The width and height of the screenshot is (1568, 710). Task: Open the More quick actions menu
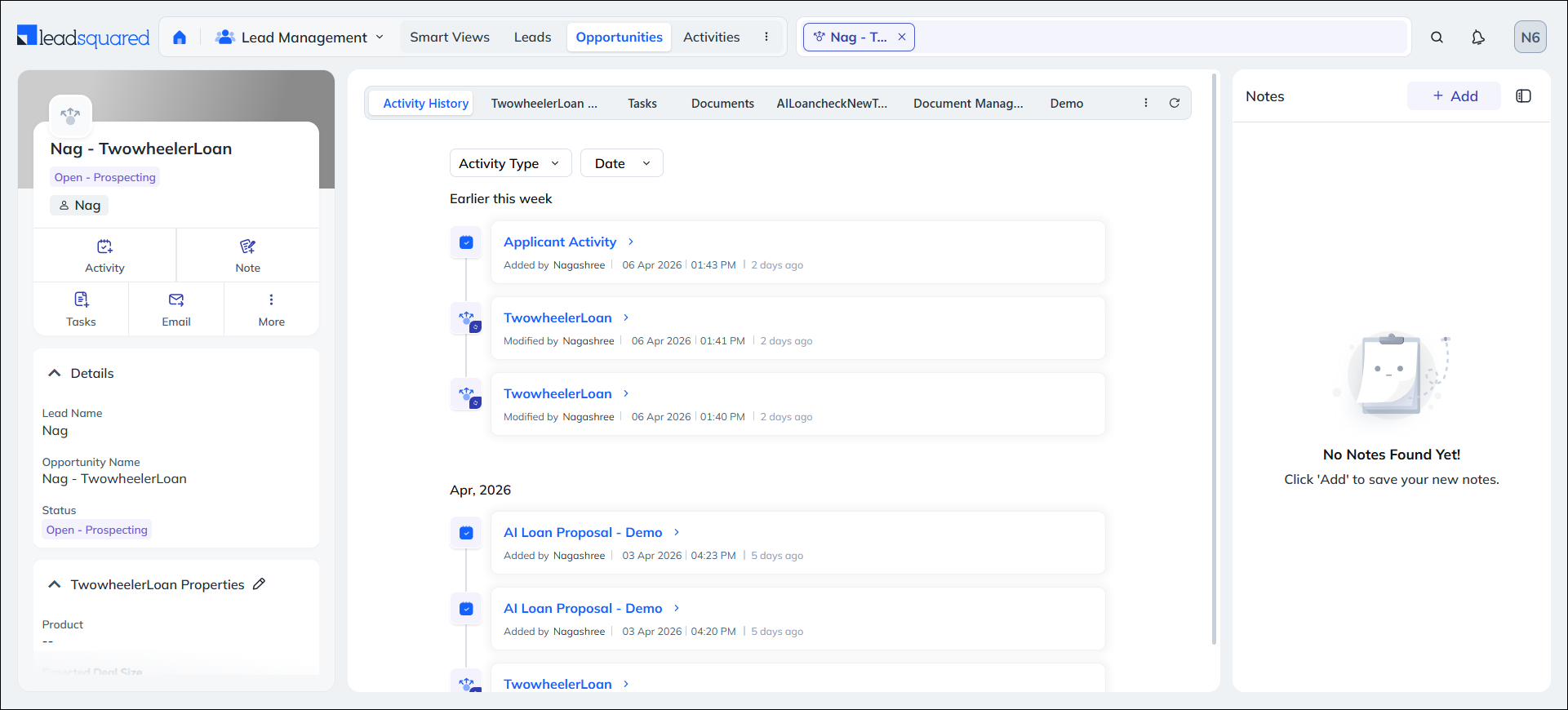[x=272, y=309]
